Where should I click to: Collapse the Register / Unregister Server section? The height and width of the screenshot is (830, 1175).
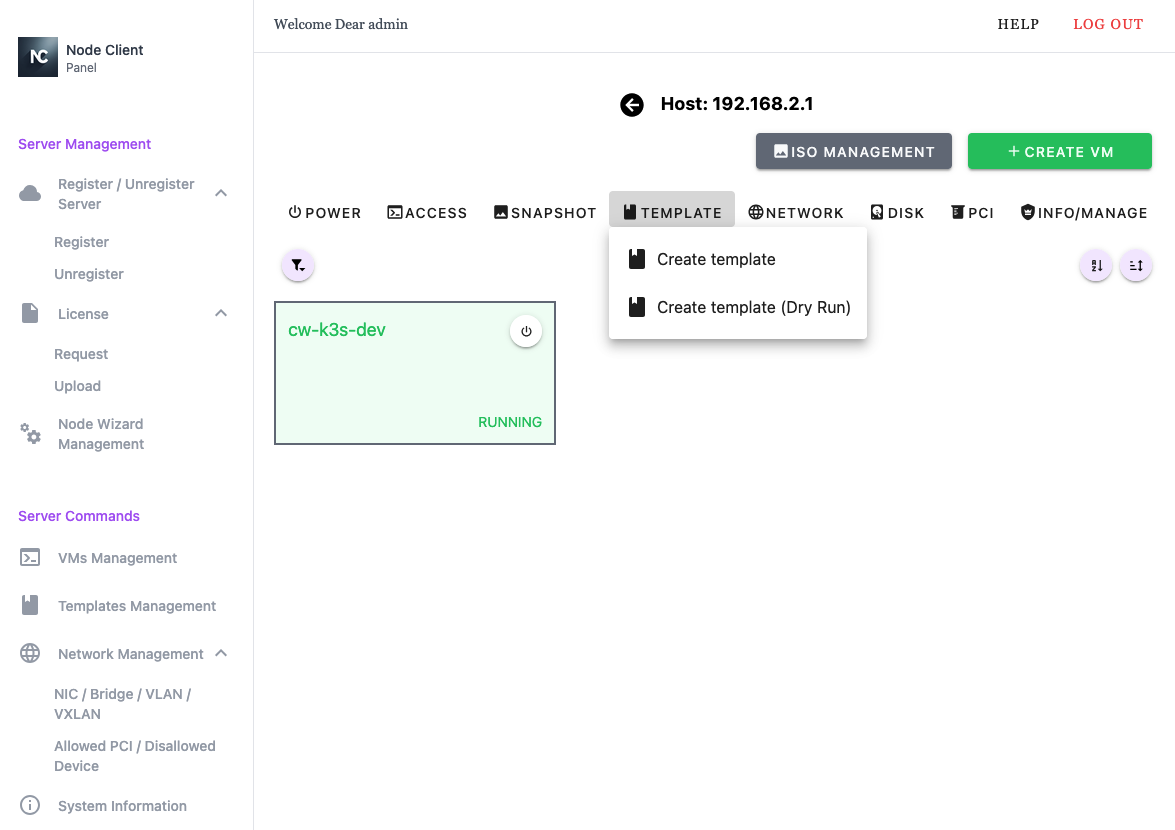222,193
